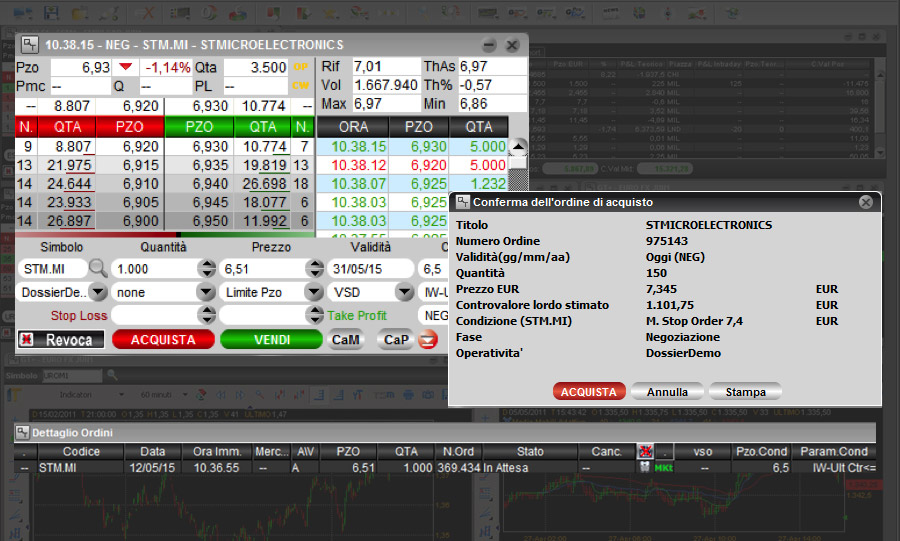Click the stepper beside the Stop Loss field
This screenshot has height=541, width=900.
tap(206, 314)
